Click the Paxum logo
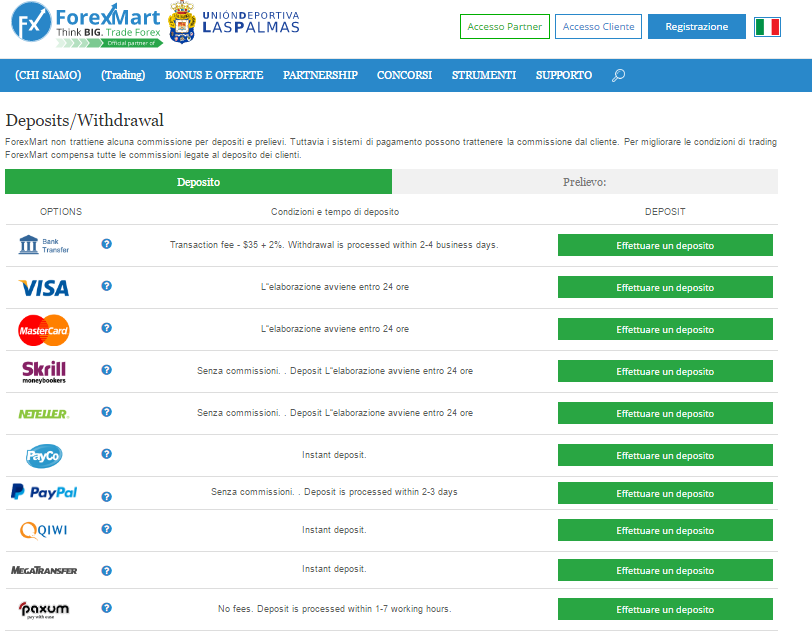Screen dimensions: 812x642 point(44,609)
